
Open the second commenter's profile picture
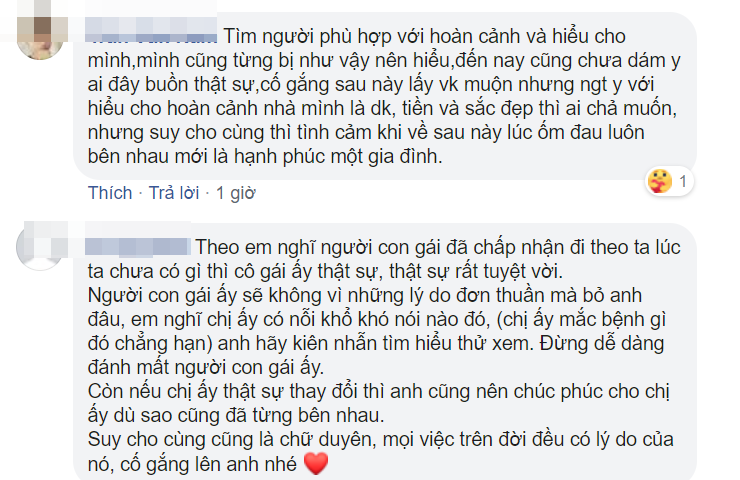40,246
